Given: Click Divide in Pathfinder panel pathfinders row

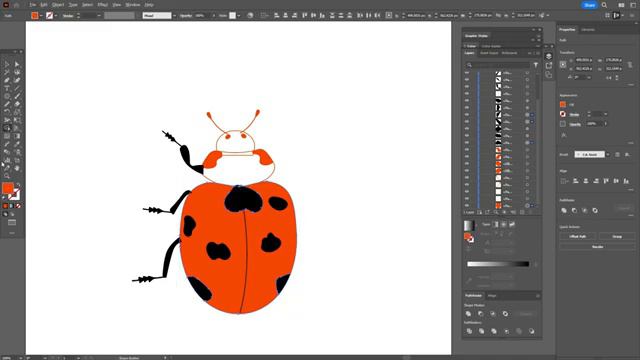Looking at the screenshot, I should (x=469, y=331).
